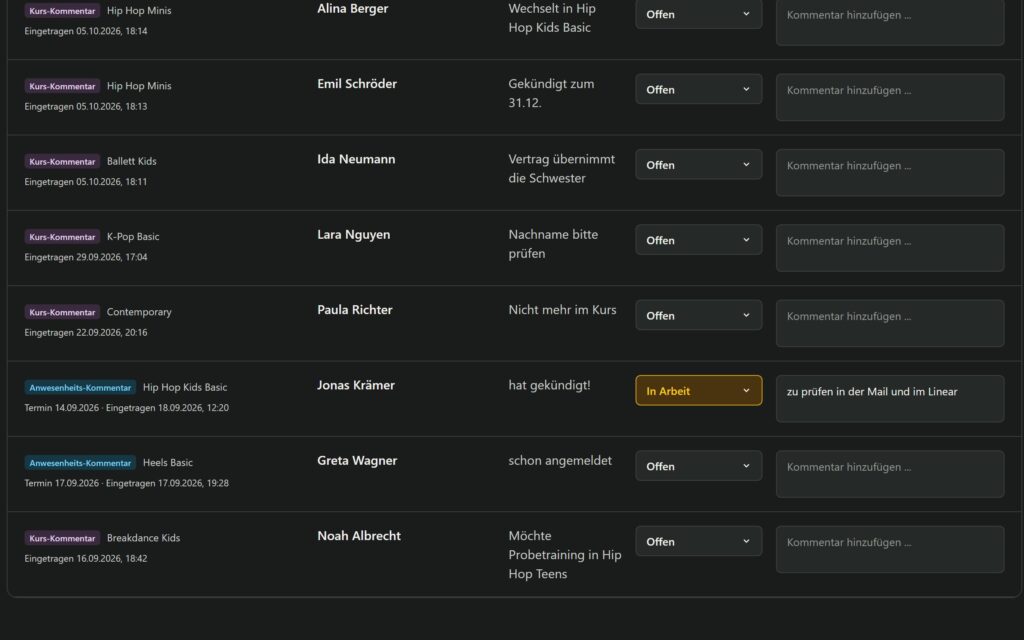The image size is (1024, 640).
Task: Click comment field for Alina Berger
Action: [889, 22]
